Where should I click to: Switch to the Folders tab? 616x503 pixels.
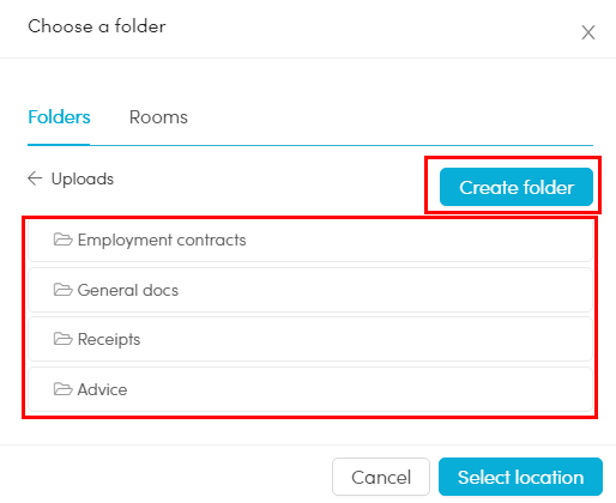[x=59, y=117]
